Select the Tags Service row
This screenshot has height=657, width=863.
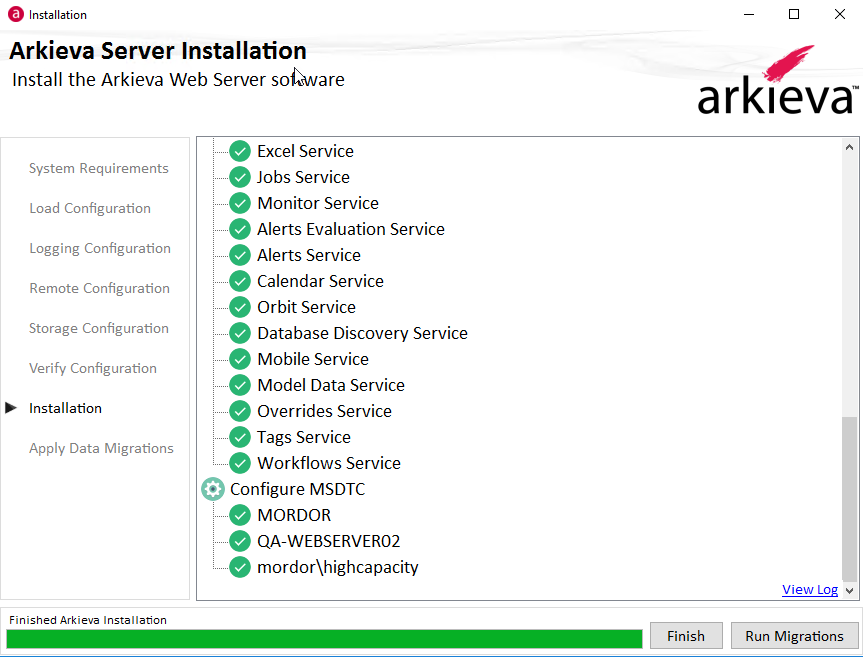(304, 437)
